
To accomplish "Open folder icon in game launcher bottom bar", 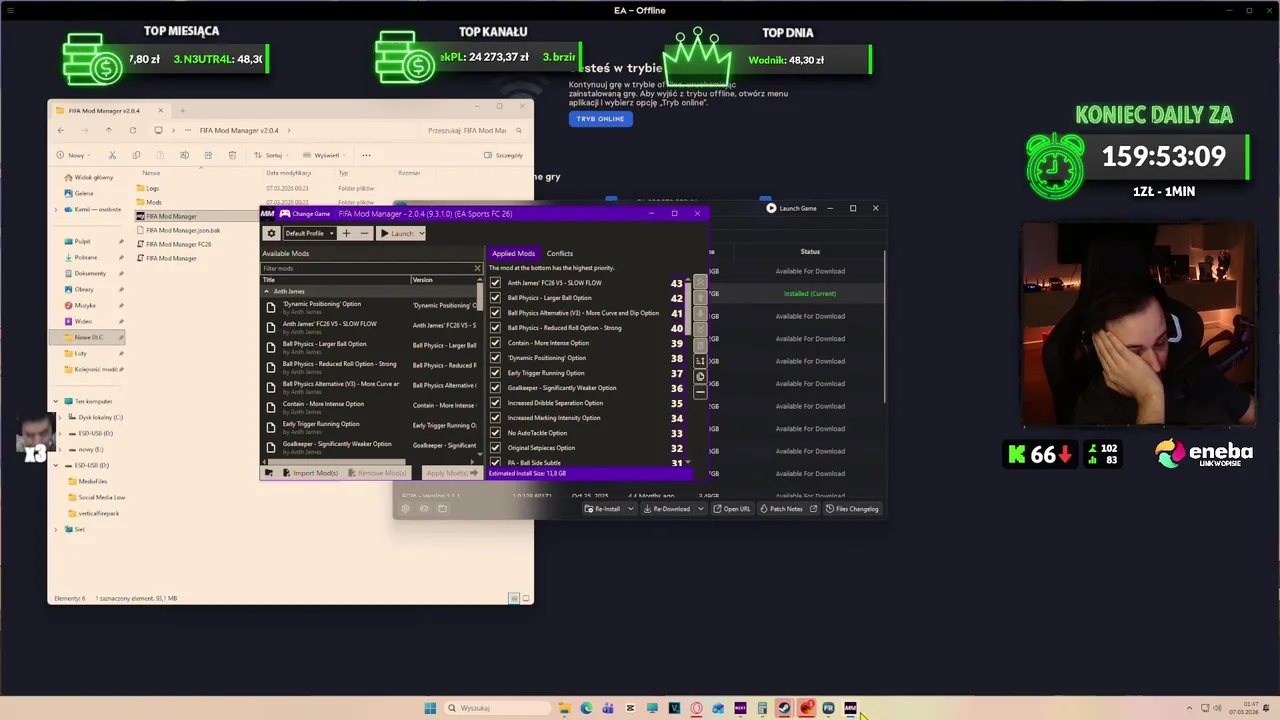I will click(x=442, y=508).
